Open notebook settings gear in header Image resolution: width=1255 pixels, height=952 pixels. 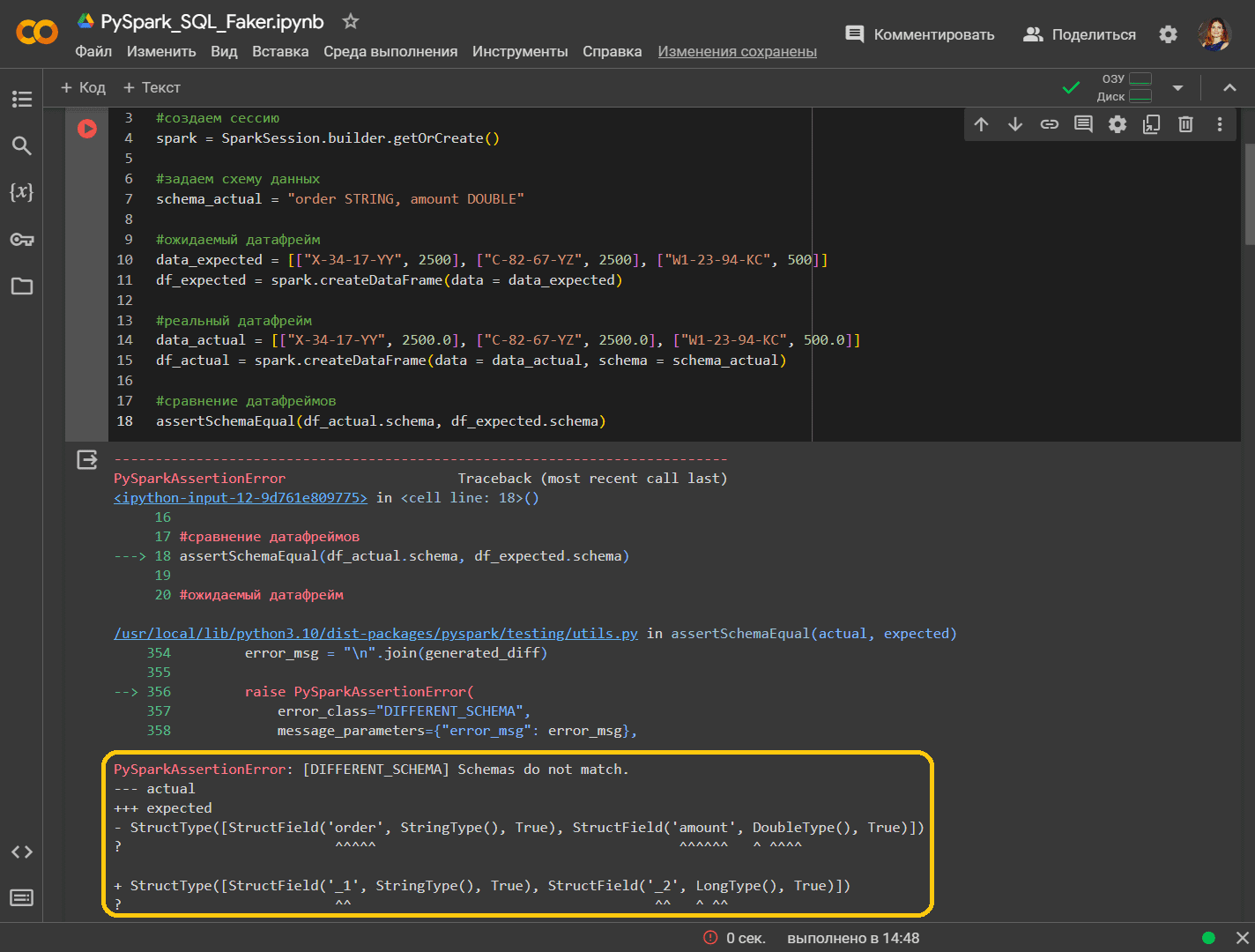tap(1168, 34)
